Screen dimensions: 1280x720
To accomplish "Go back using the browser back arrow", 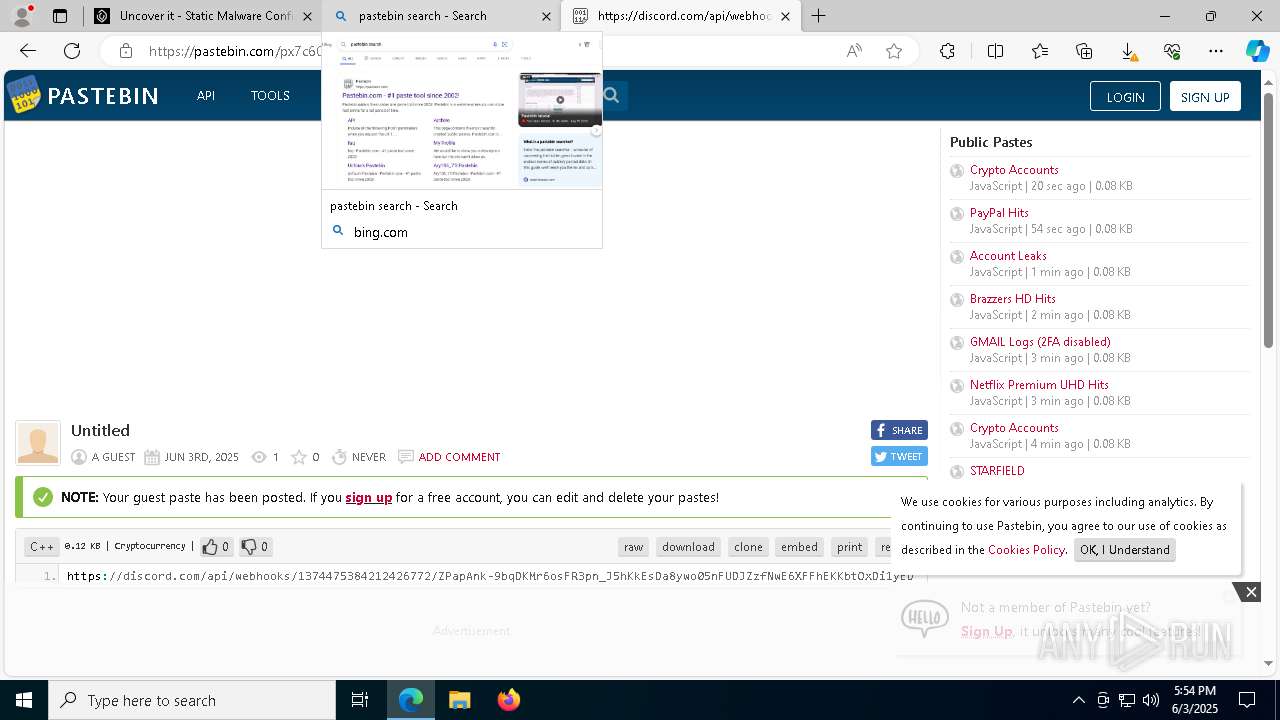I will pyautogui.click(x=28, y=51).
